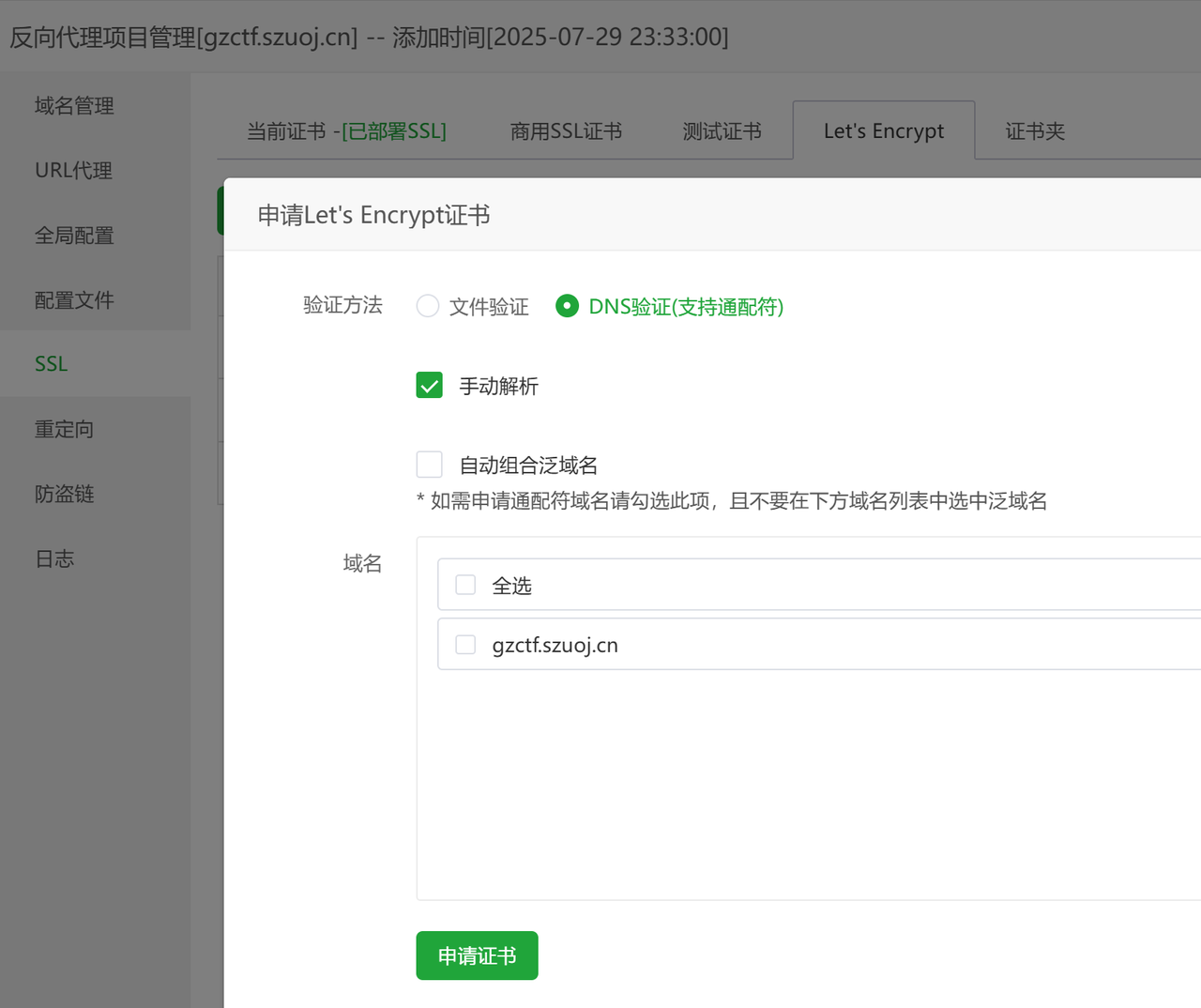Screen dimensions: 1201x1008
Task: Open 重定向 sidebar item
Action: [x=64, y=430]
